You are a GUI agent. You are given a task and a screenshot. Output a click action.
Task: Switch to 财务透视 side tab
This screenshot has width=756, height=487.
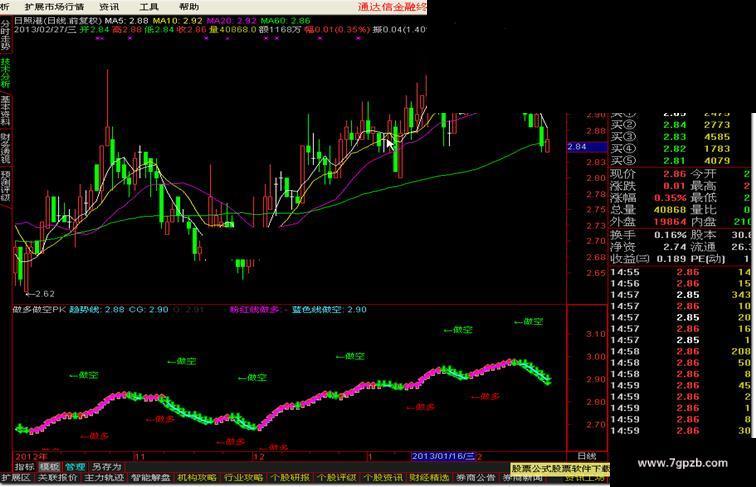pyautogui.click(x=5, y=148)
